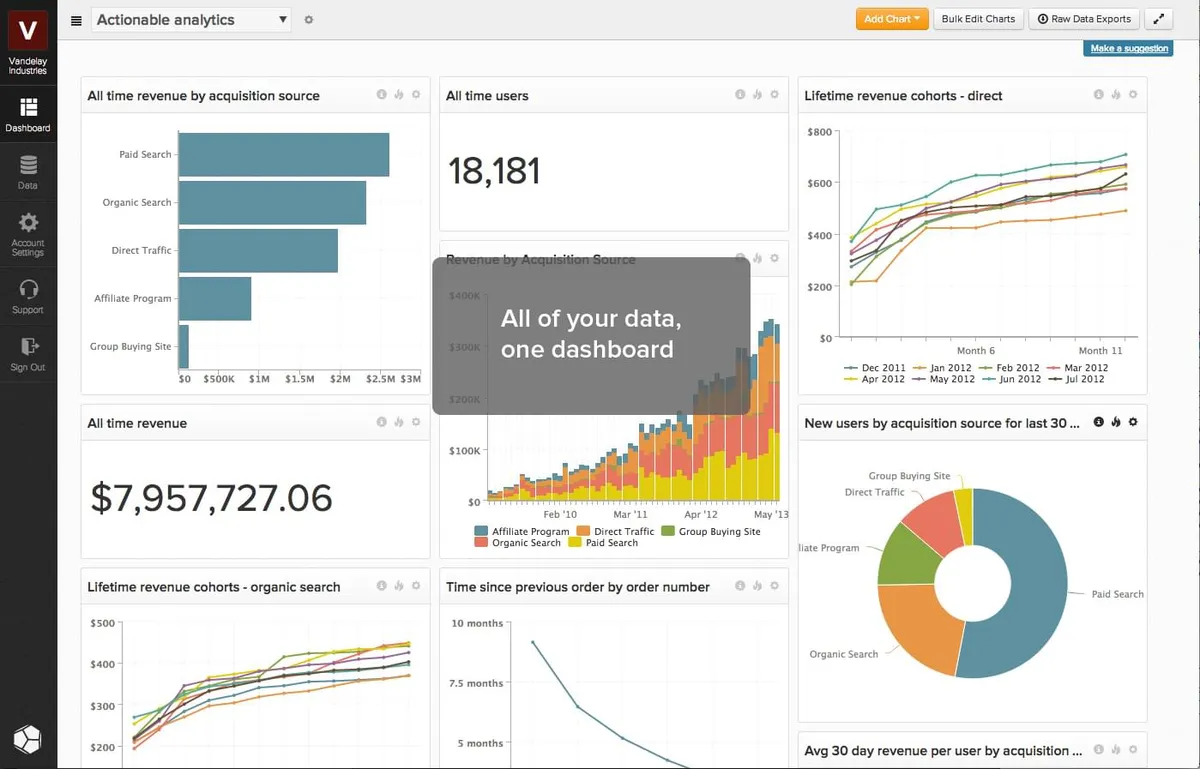
Task: Expand the Actionable analytics dashboard dropdown
Action: tap(283, 19)
